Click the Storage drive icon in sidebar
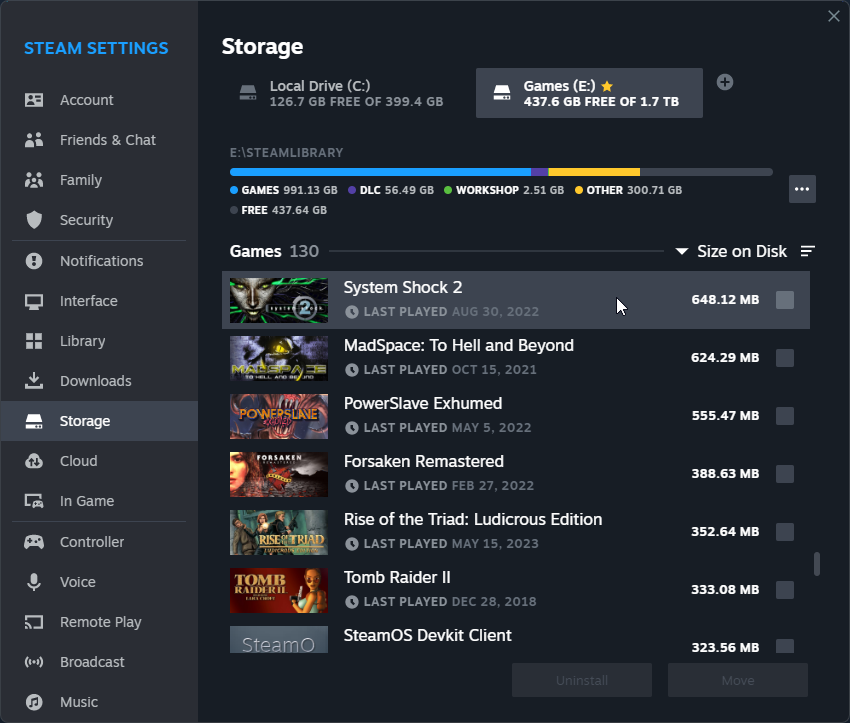Screen dimensions: 850x723 coord(34,421)
